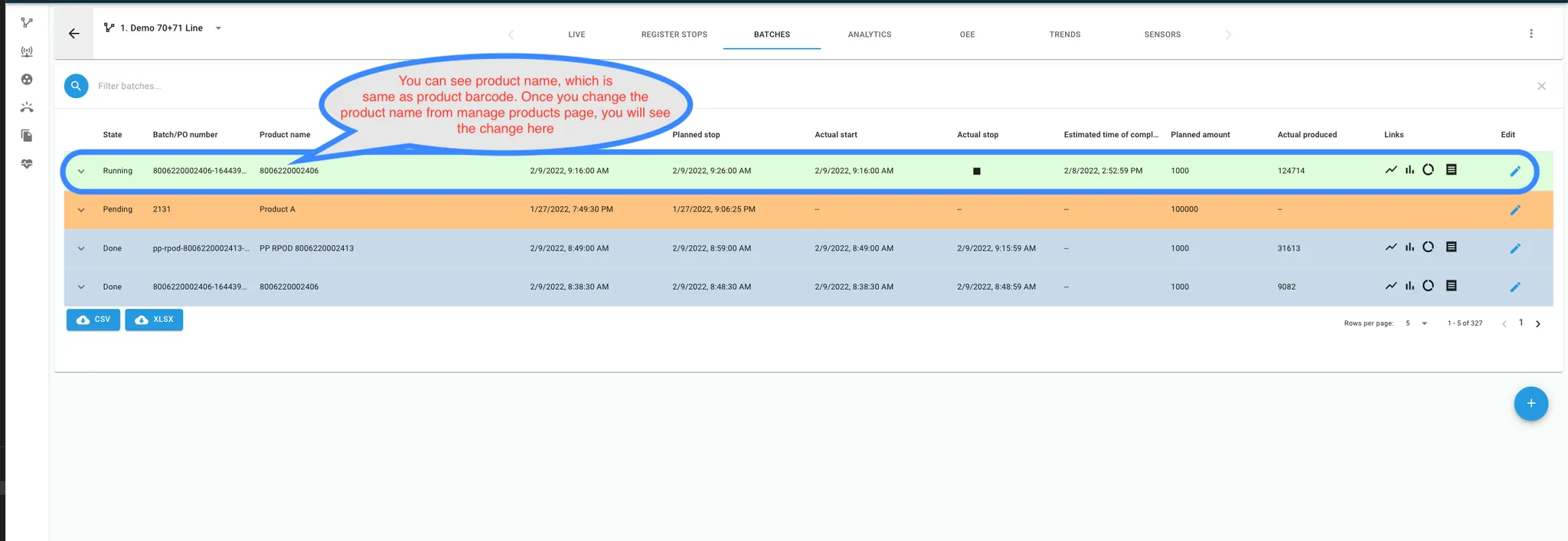This screenshot has height=541, width=1568.
Task: Edit the PP RPOD batch
Action: [x=1514, y=249]
